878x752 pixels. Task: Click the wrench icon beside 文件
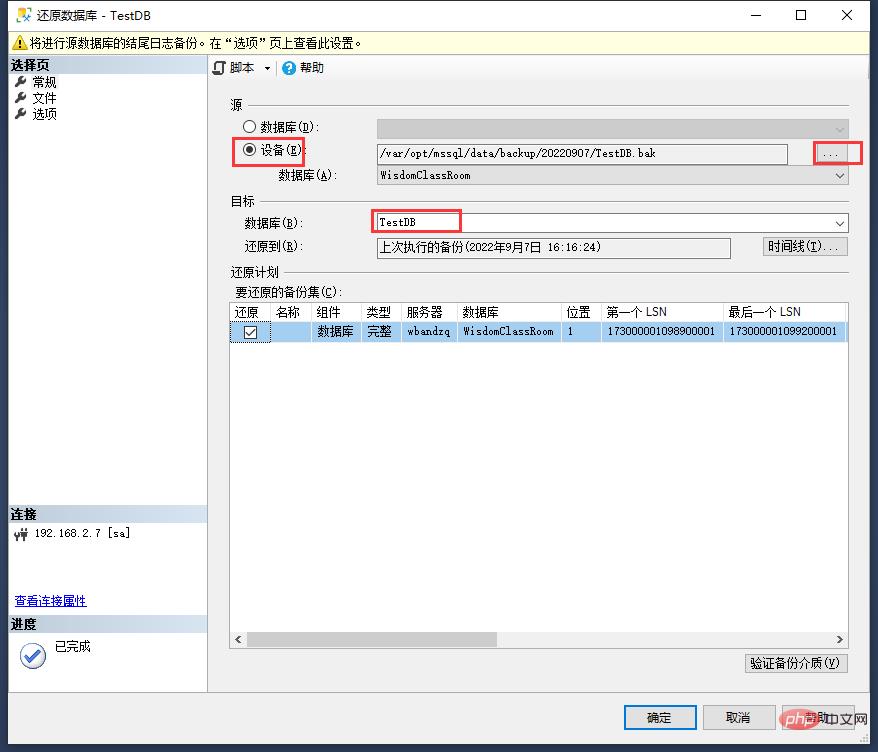(20, 98)
